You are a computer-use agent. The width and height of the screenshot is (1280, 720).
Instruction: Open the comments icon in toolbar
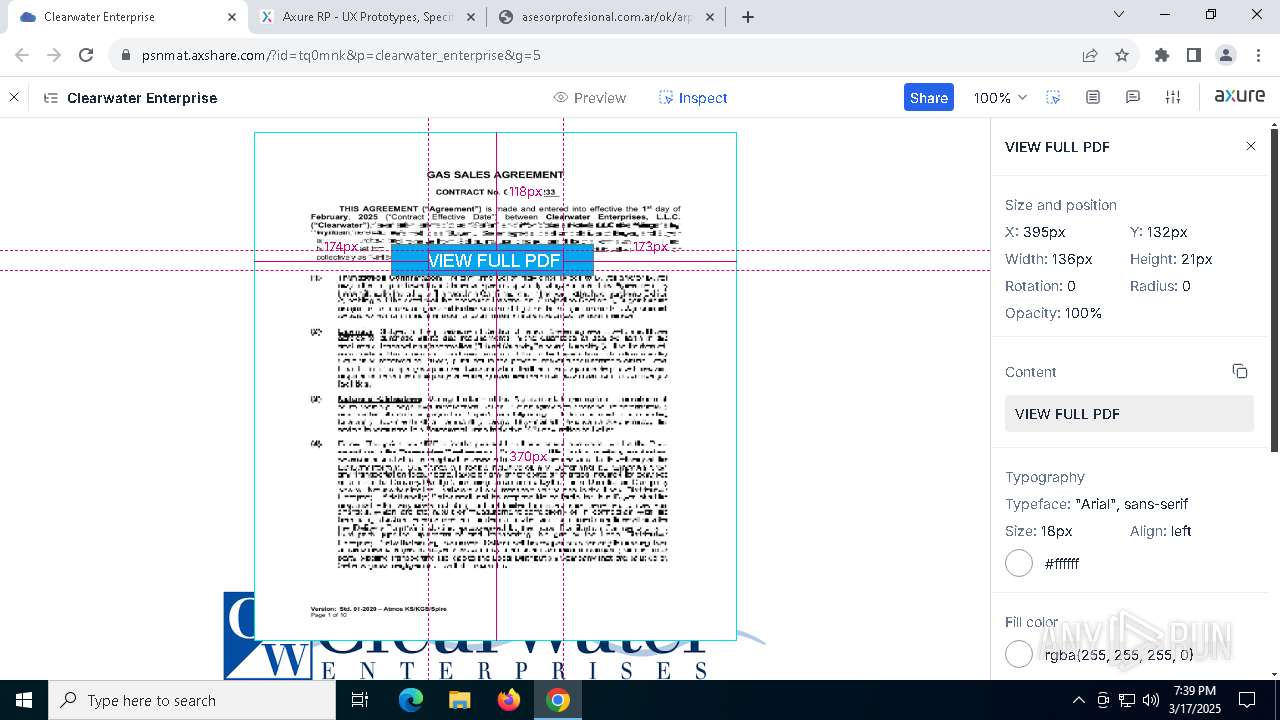pos(1133,98)
